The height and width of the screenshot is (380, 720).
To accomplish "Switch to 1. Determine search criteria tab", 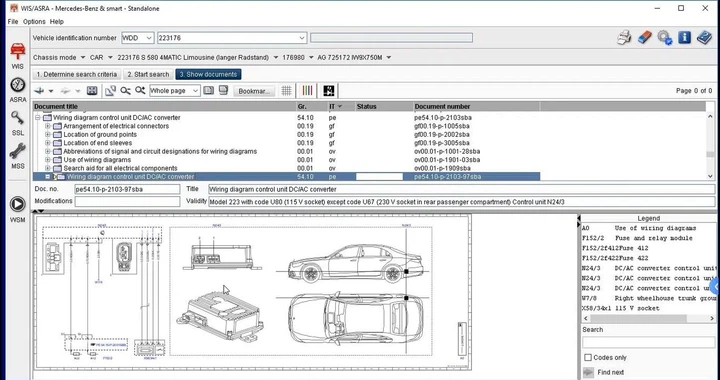I will [77, 74].
